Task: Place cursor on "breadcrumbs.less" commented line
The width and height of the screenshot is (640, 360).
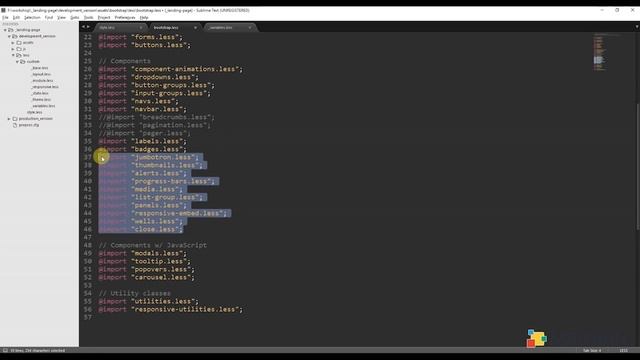Action: tap(156, 117)
